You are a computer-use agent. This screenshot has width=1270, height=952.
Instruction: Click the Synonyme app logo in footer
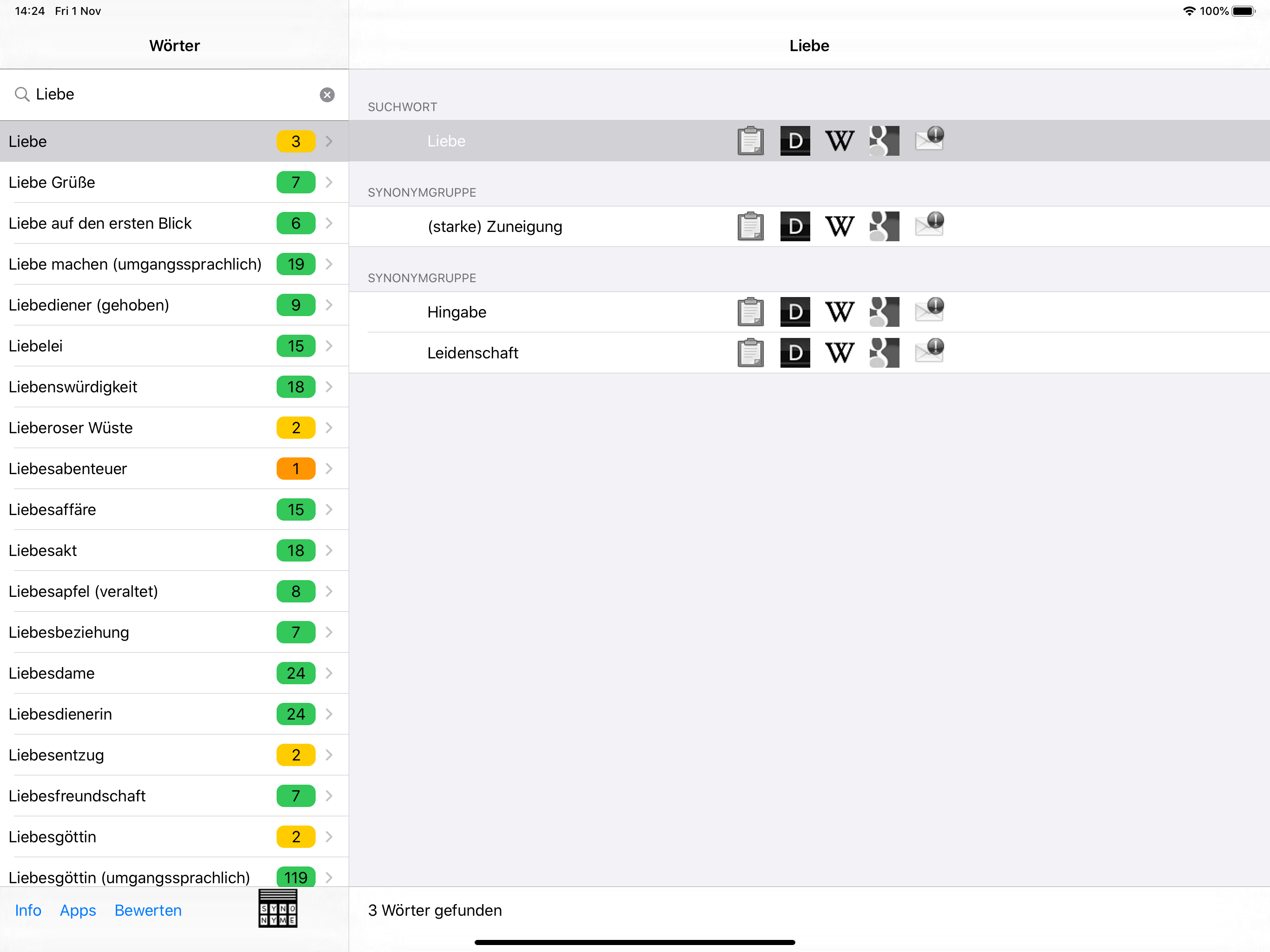point(278,908)
